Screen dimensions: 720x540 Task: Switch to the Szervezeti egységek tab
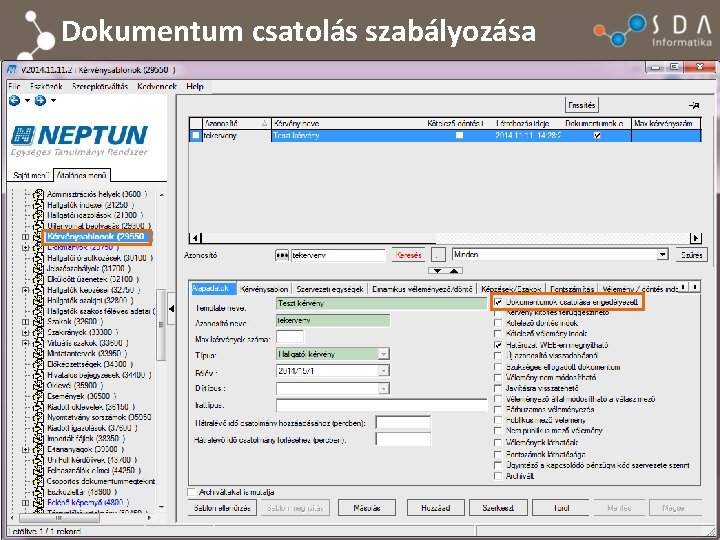tap(330, 289)
